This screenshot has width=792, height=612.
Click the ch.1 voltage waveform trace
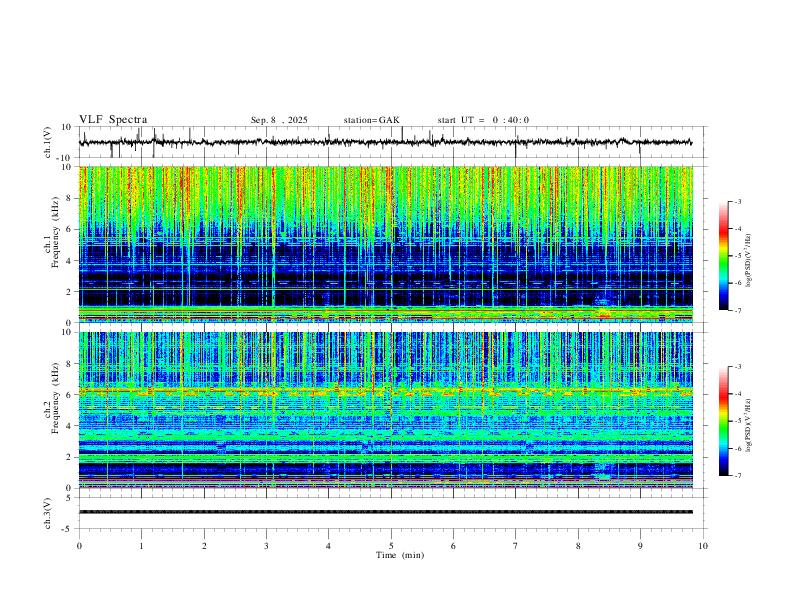[x=385, y=142]
